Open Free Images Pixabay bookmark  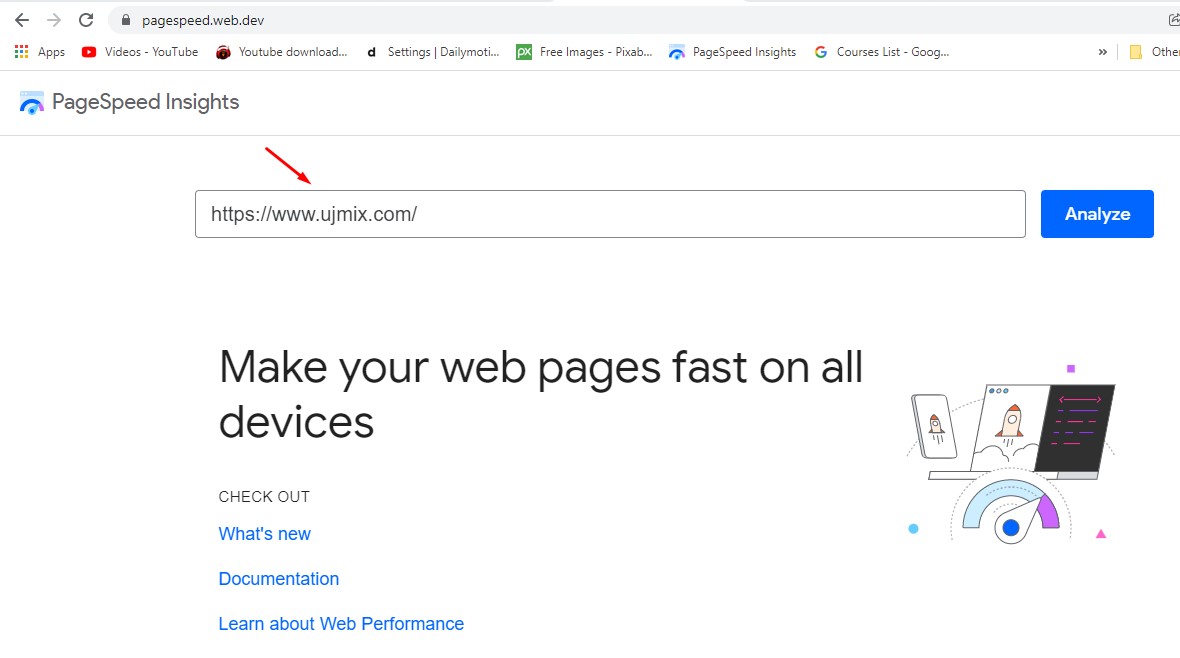coord(584,52)
